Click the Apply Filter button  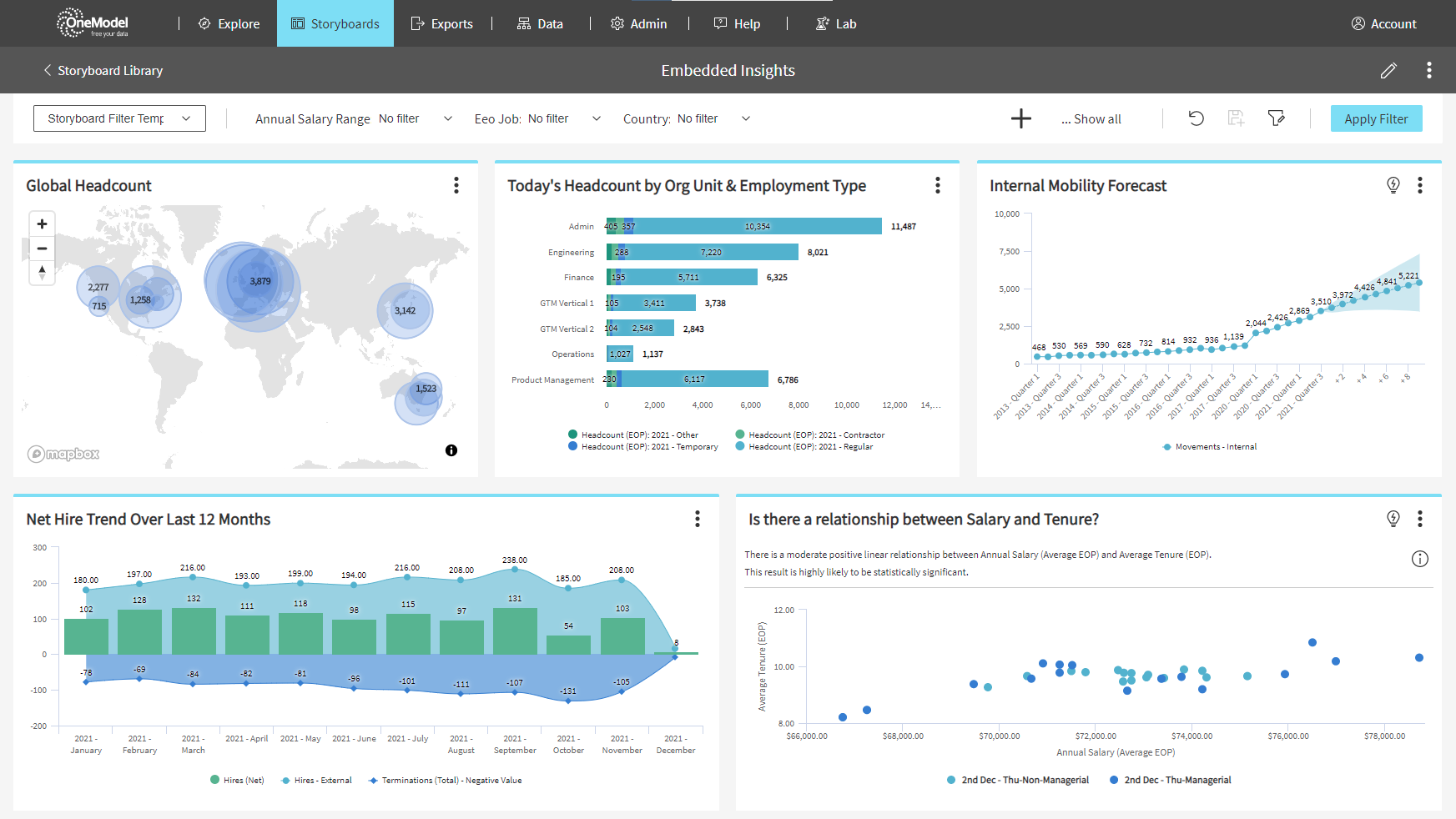[1376, 118]
